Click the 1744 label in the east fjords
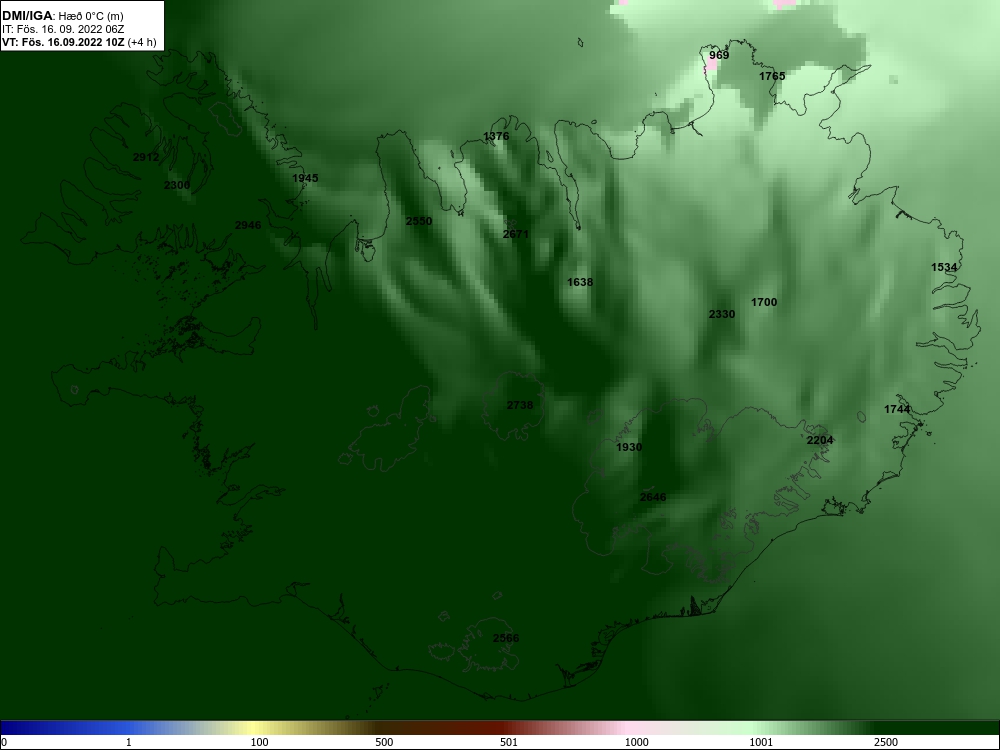The width and height of the screenshot is (1000, 750). [897, 409]
